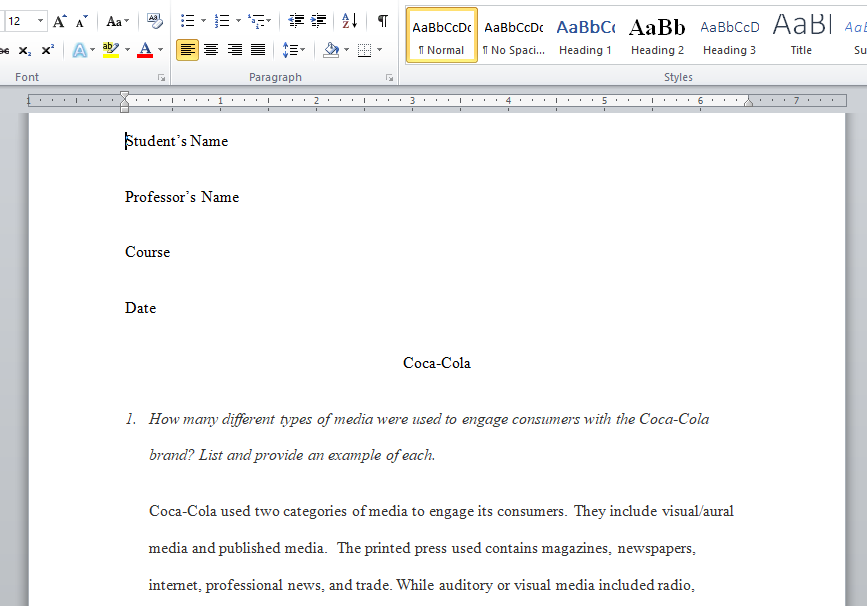Expand the line spacing dropdown arrow

(x=302, y=50)
